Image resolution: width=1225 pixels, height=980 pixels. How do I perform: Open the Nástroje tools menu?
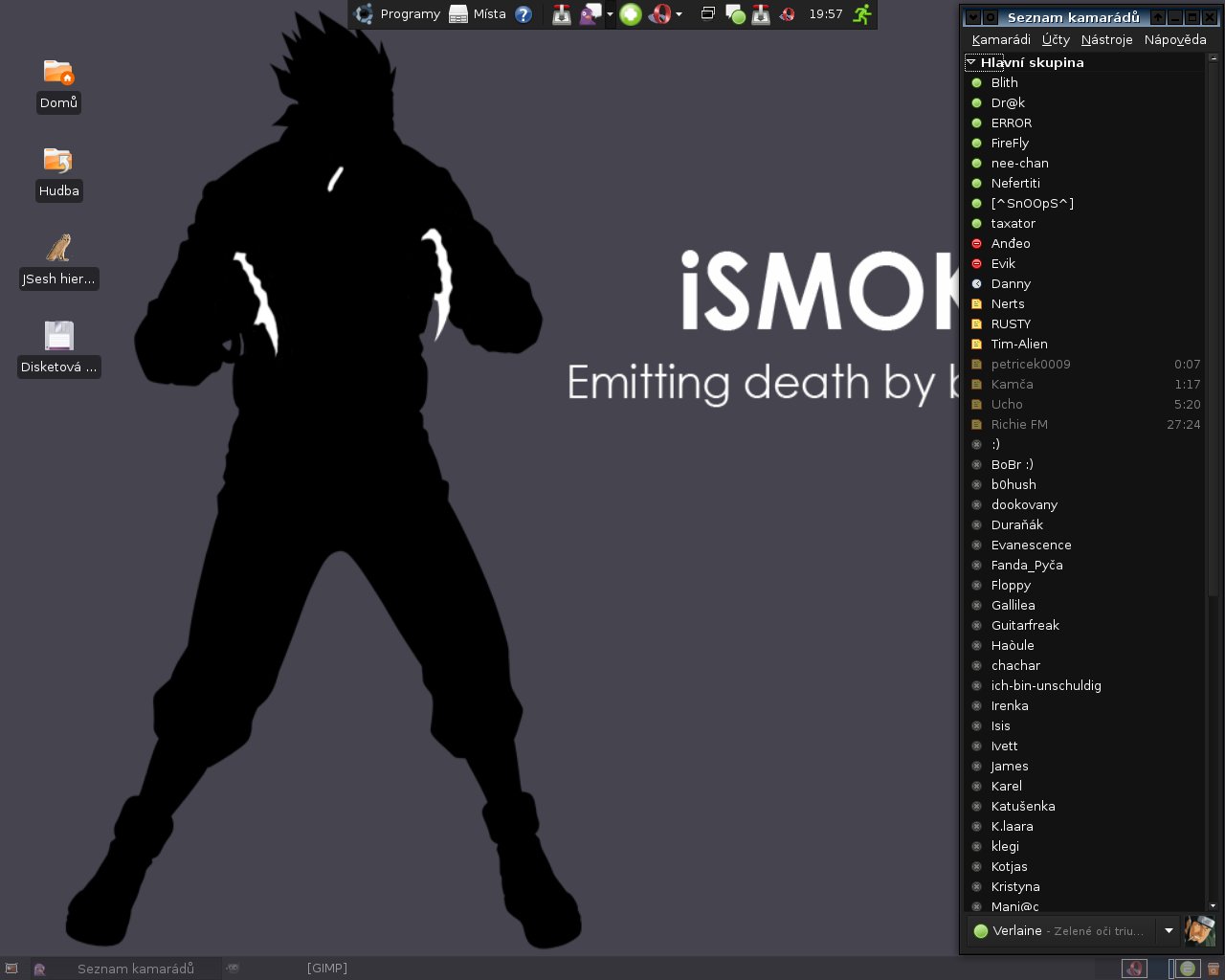pyautogui.click(x=1106, y=39)
